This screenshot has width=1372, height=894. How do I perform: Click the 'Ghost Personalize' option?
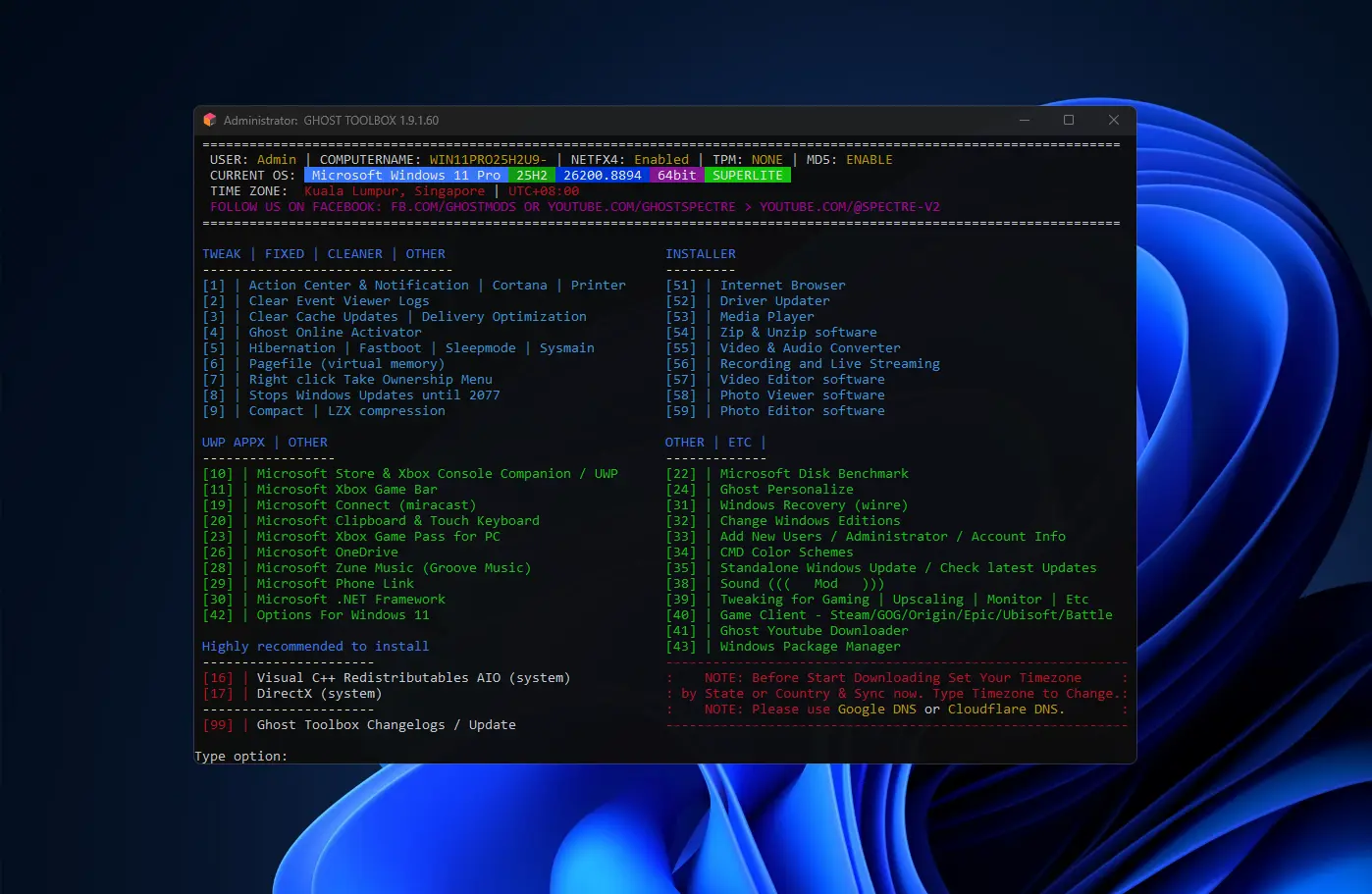[787, 490]
